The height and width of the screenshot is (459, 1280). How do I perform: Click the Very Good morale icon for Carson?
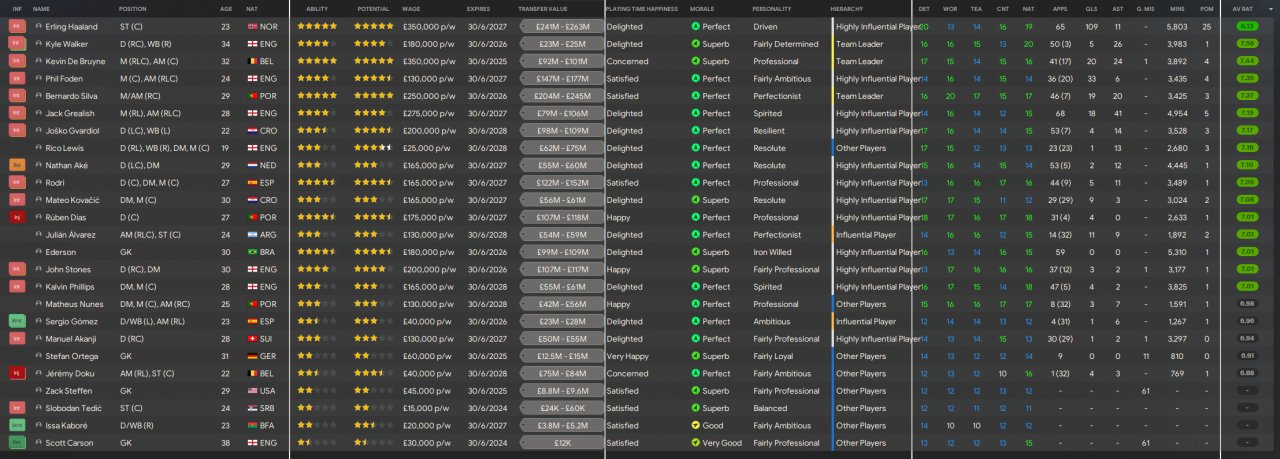click(696, 443)
